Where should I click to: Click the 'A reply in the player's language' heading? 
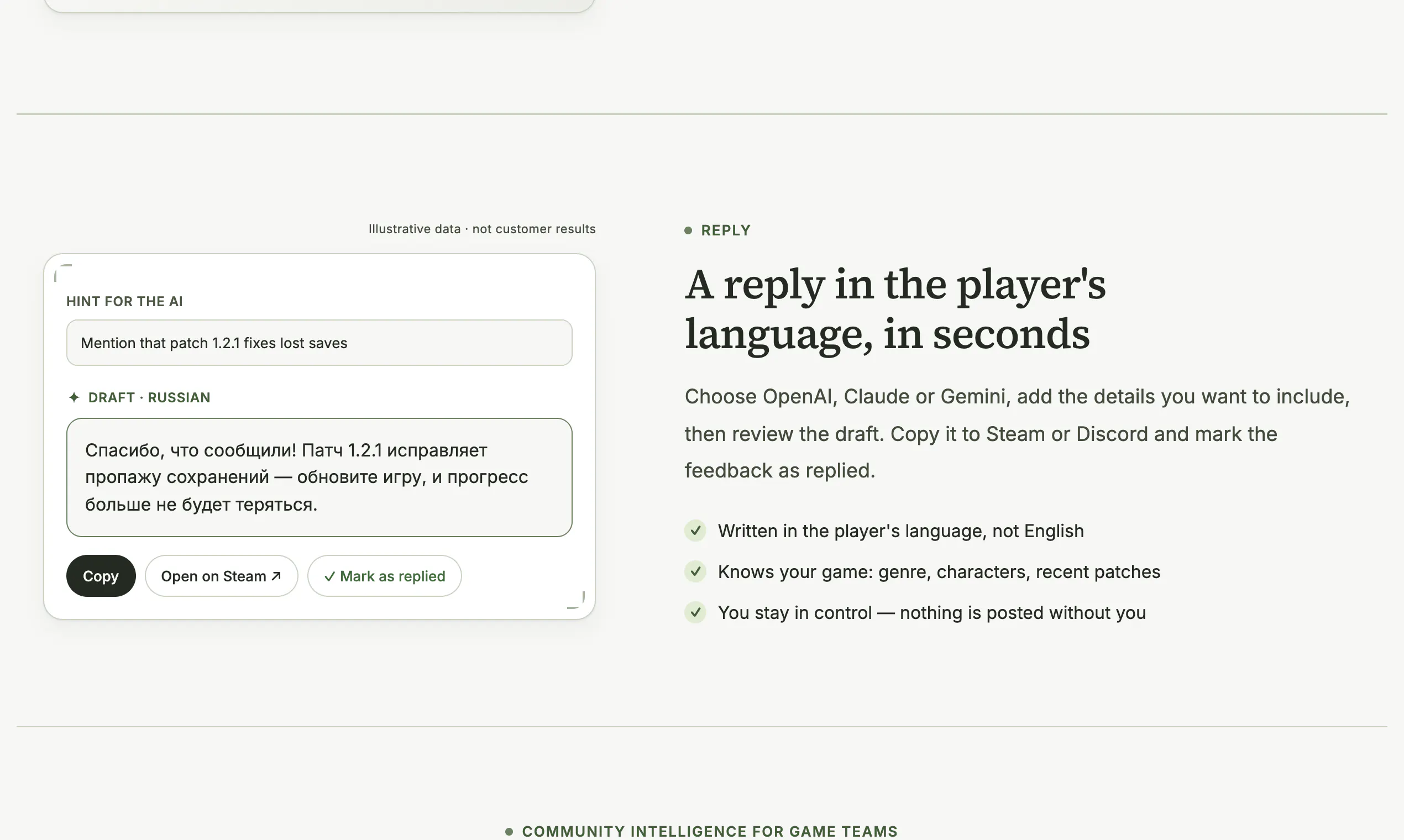pyautogui.click(x=895, y=309)
